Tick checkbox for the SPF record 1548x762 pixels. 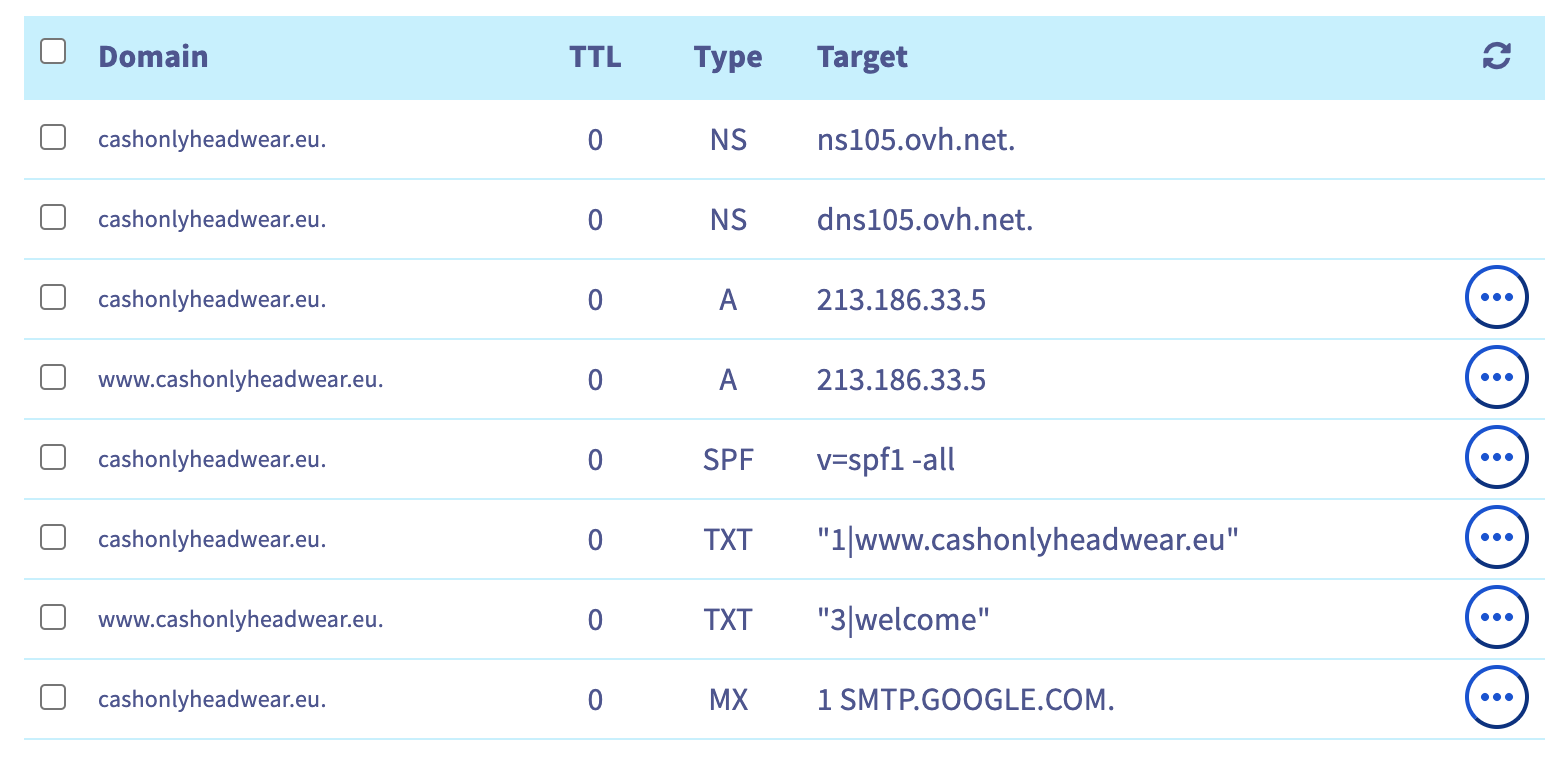[x=53, y=457]
